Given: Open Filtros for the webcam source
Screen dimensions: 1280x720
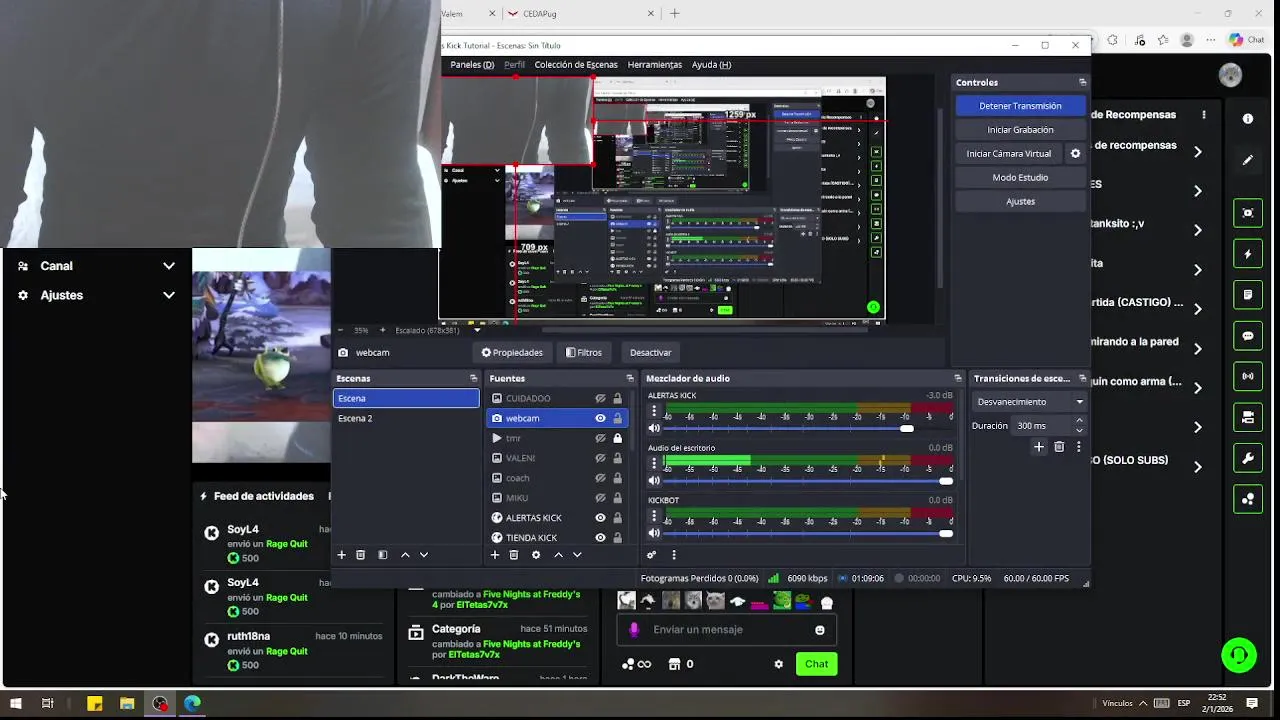Looking at the screenshot, I should pos(584,353).
